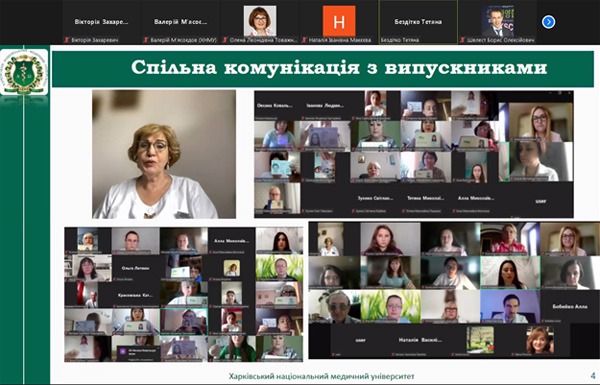Click muted mic icon beside Олена Леонідівна
Viewport: 600px width, 385px height.
225,40
